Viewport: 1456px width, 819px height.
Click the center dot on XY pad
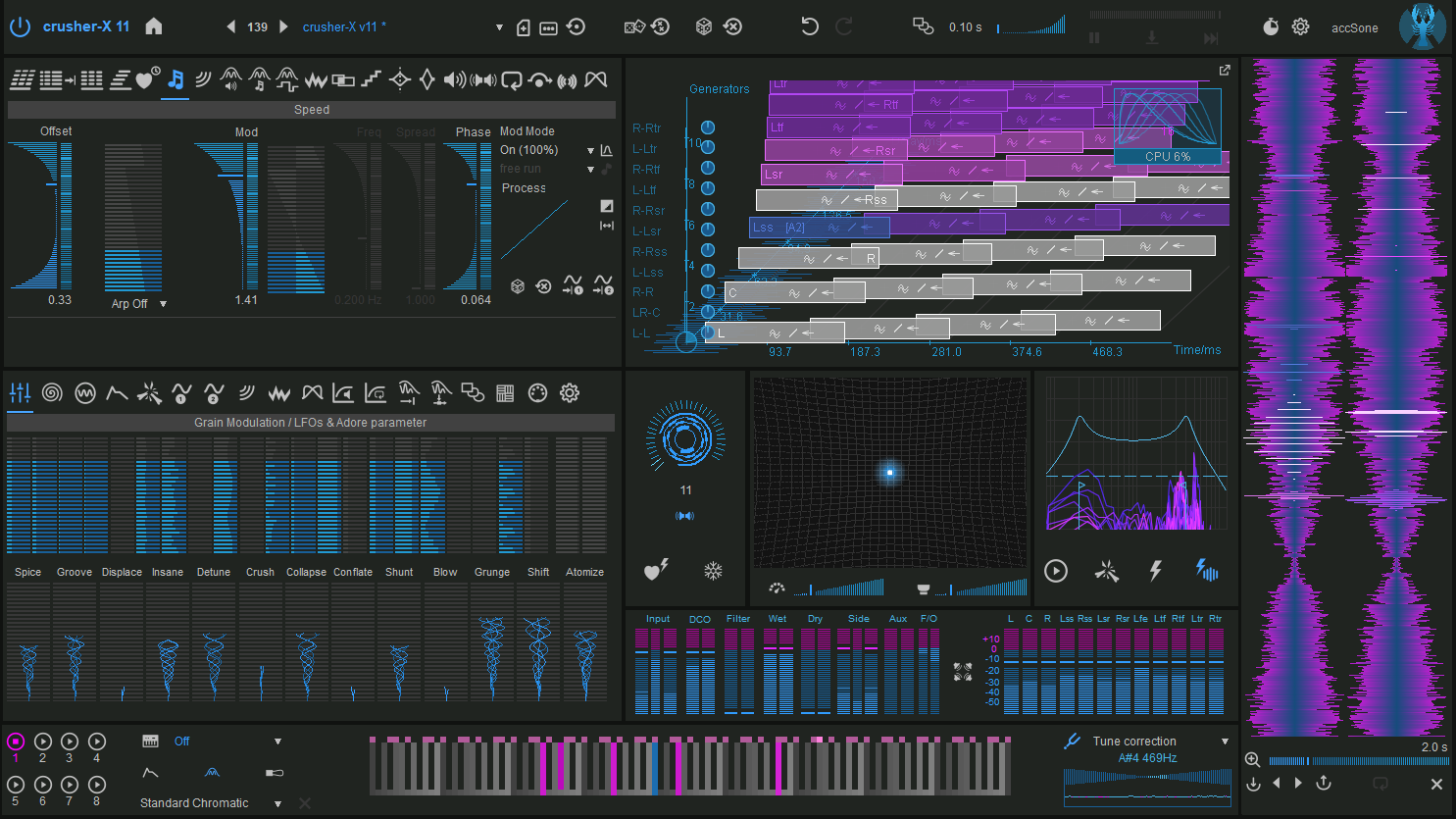point(889,473)
